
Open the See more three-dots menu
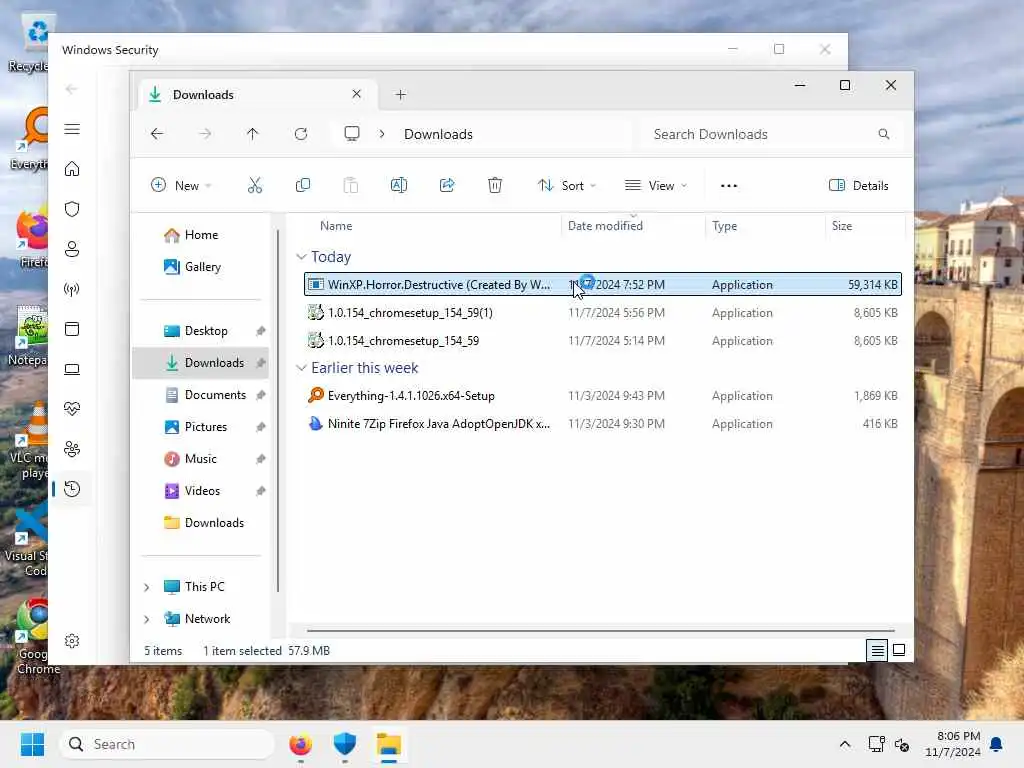(x=729, y=185)
